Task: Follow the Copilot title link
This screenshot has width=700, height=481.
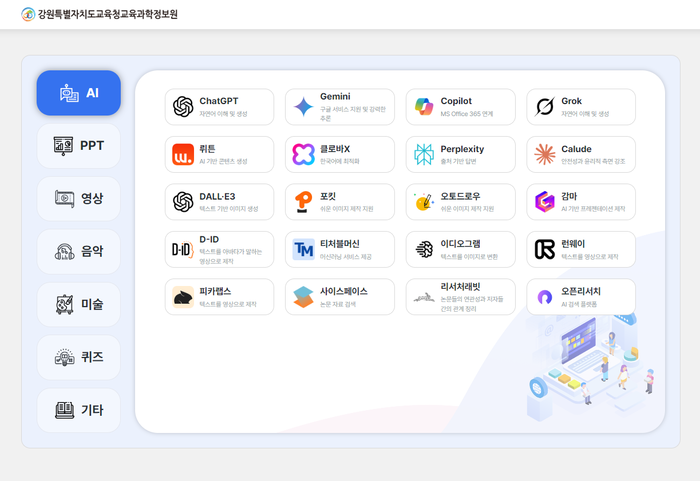Action: click(456, 101)
